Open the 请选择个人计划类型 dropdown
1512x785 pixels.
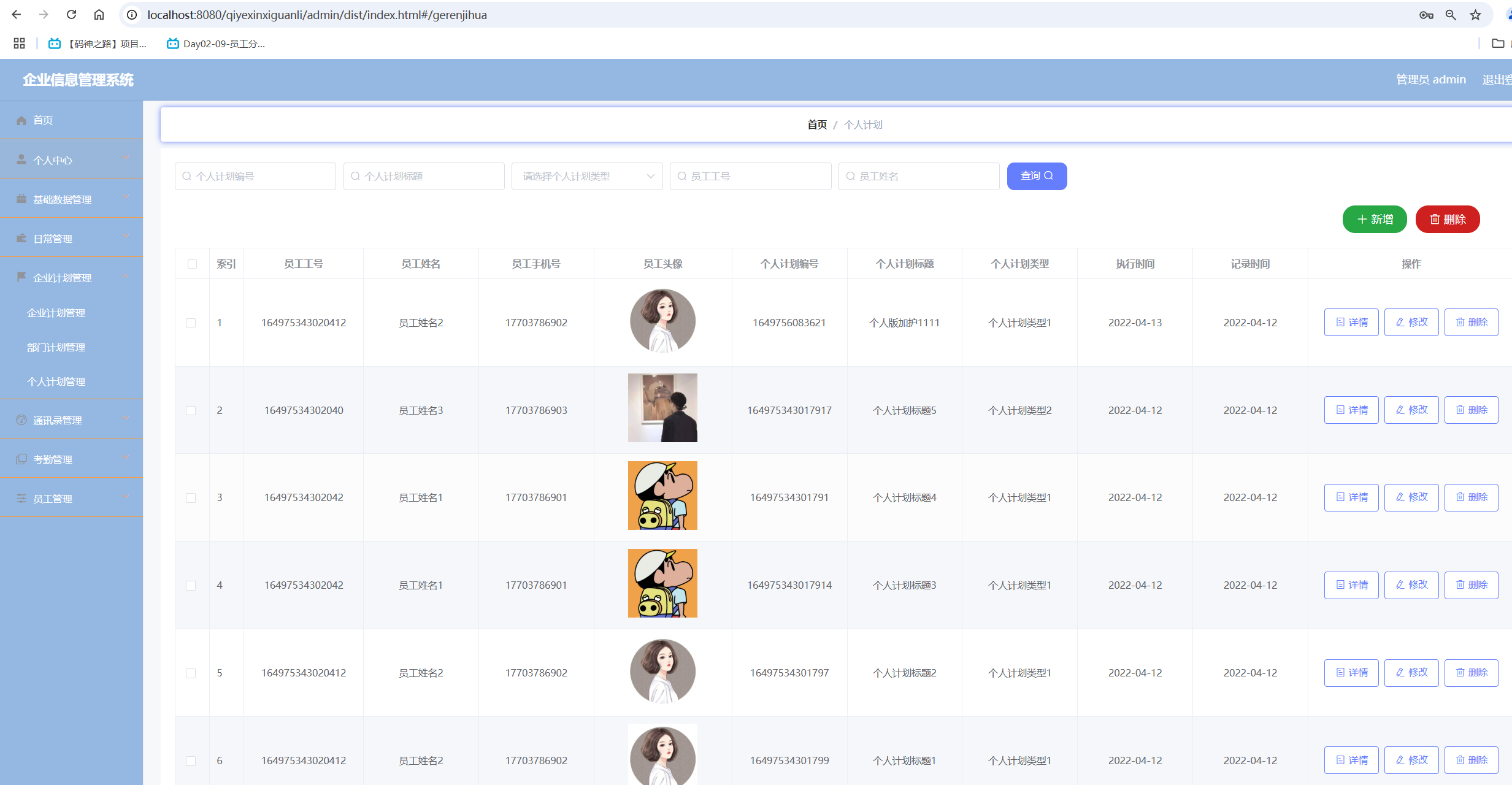[586, 176]
